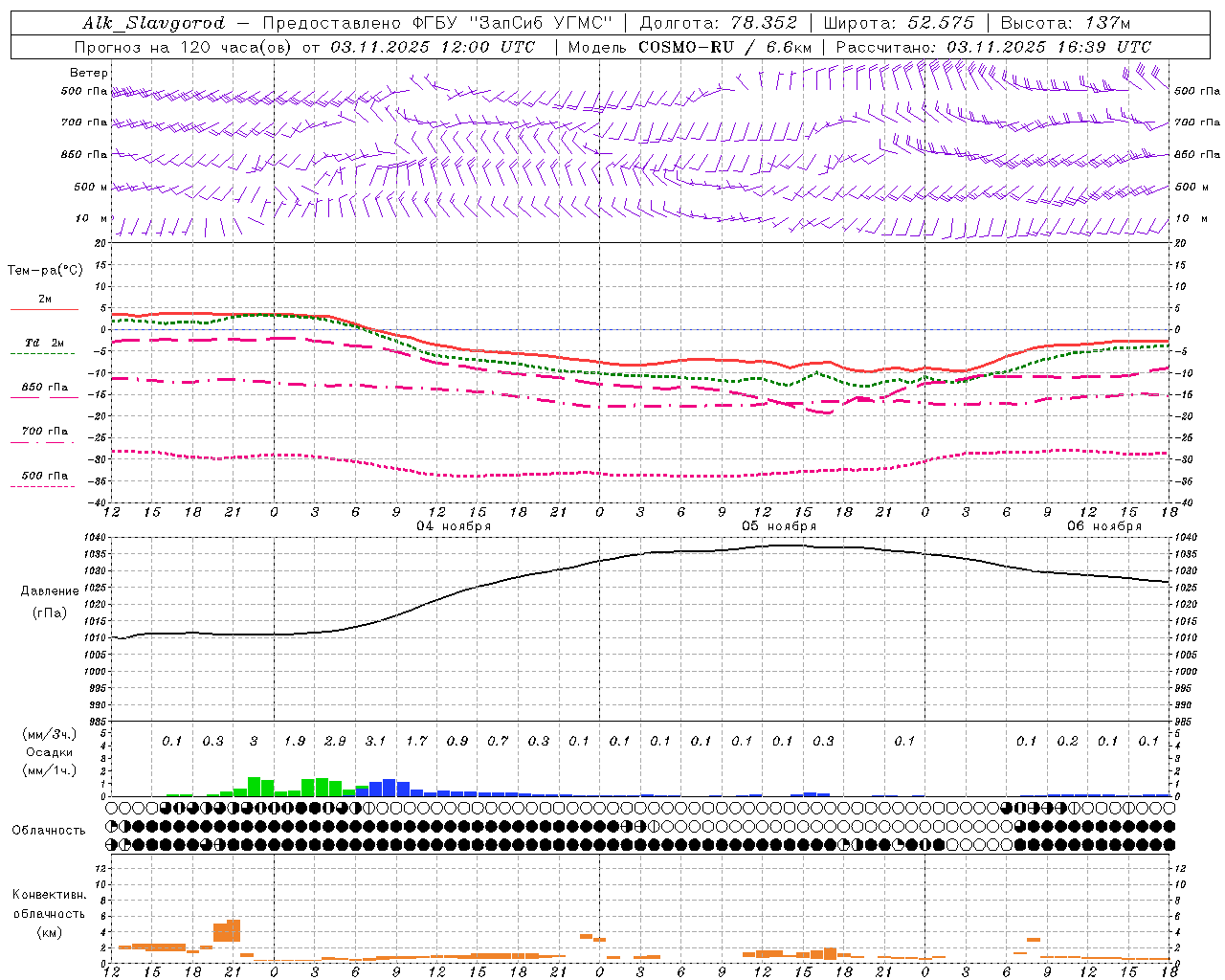Image resolution: width=1225 pixels, height=980 pixels.
Task: Click the forecast text Прогноз на 120 часа(ов)
Action: point(184,47)
